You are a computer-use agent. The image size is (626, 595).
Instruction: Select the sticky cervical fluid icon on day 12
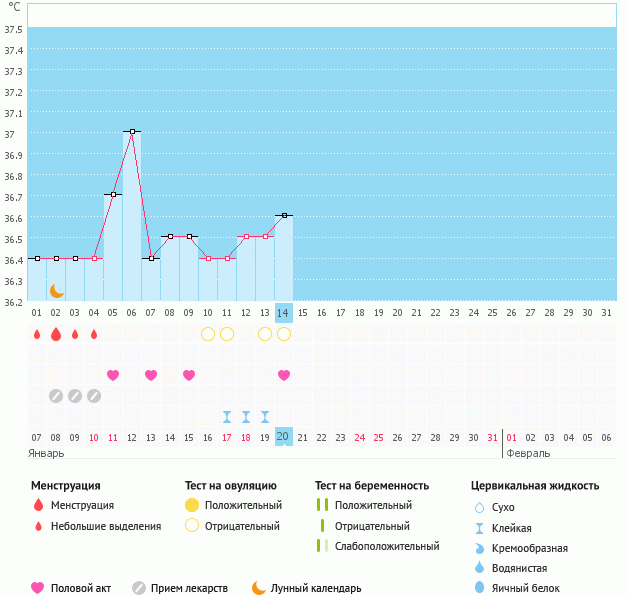coord(246,417)
